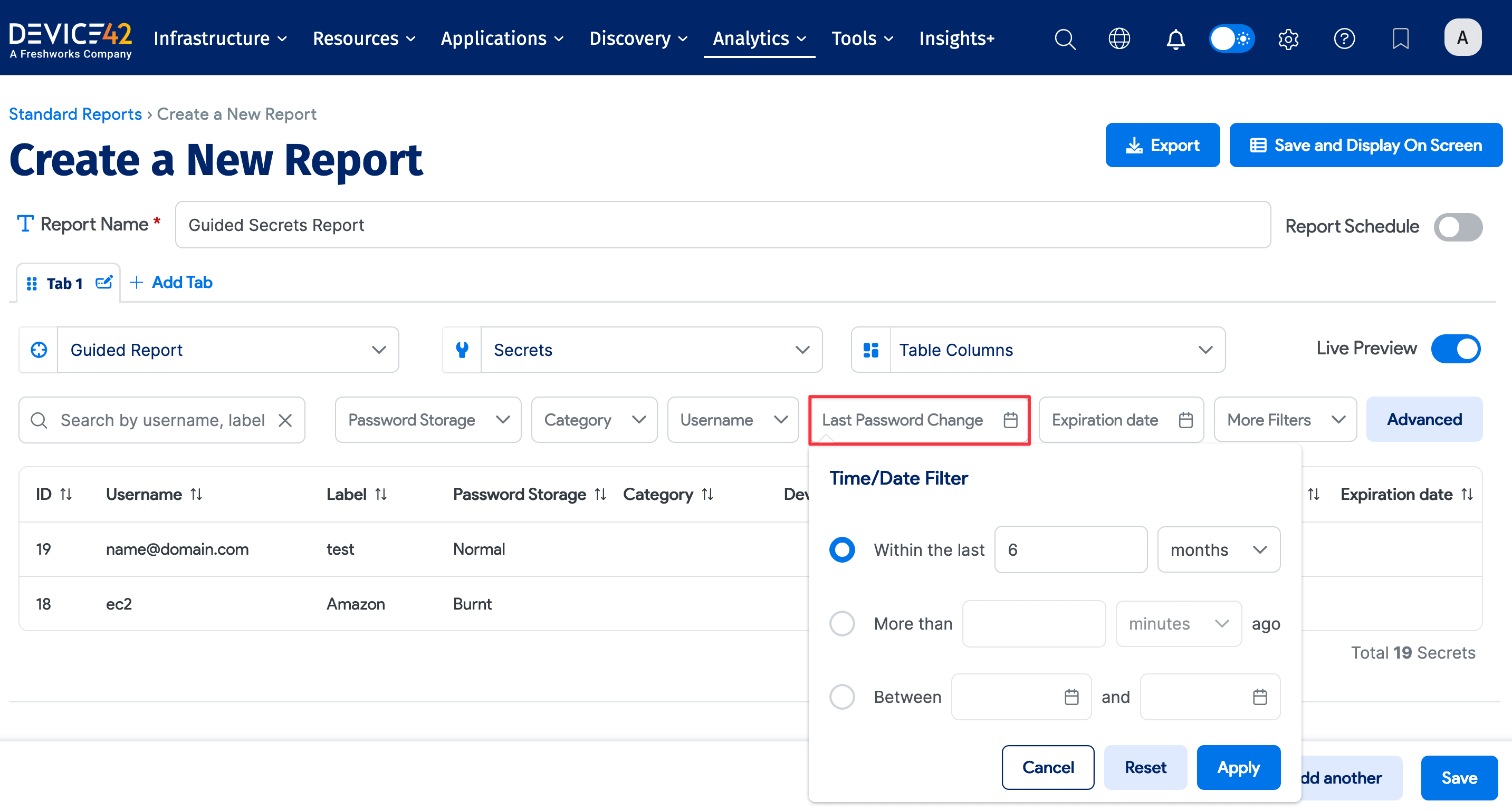Click the Report Name input field

coord(722,225)
